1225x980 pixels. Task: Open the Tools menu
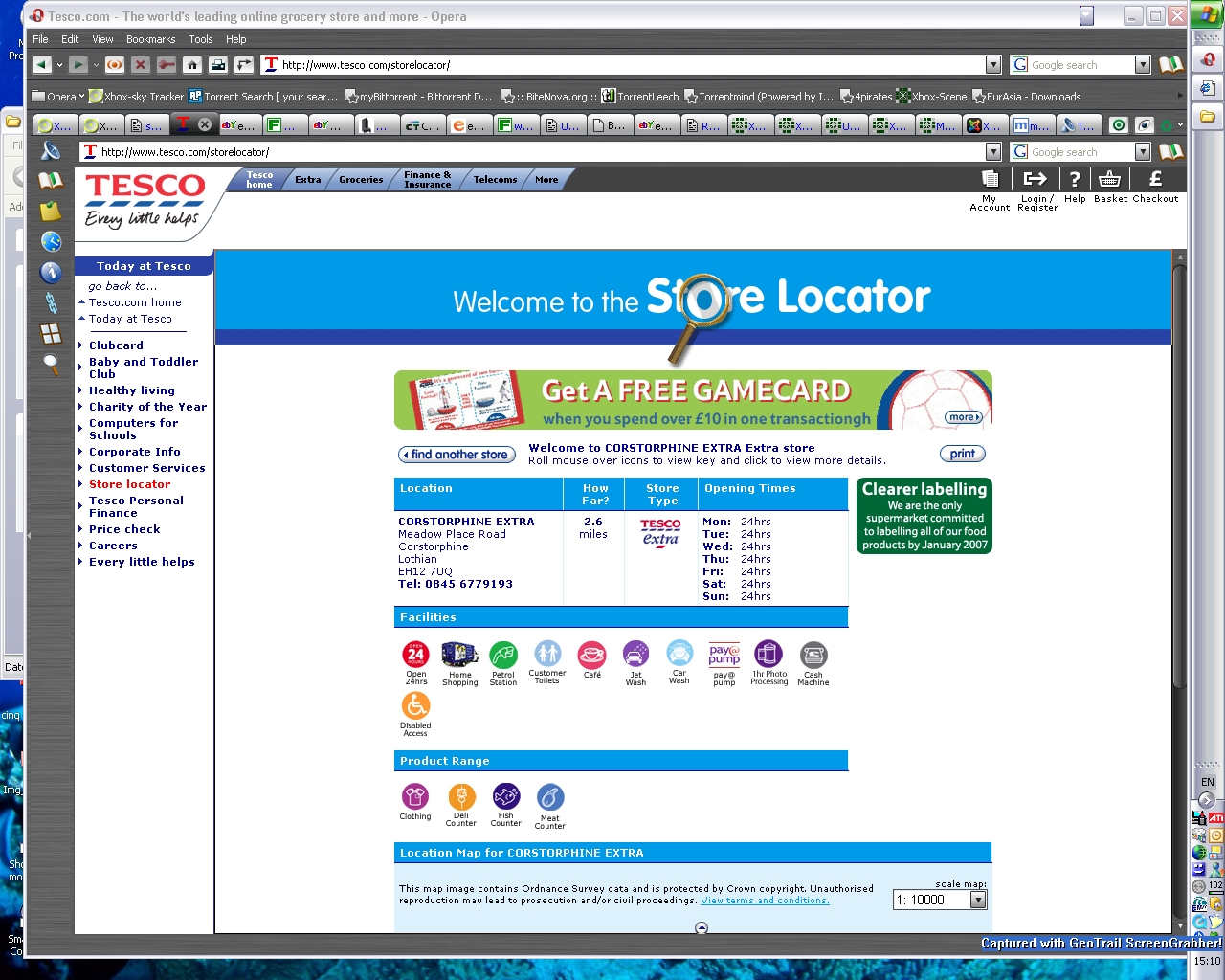[201, 39]
